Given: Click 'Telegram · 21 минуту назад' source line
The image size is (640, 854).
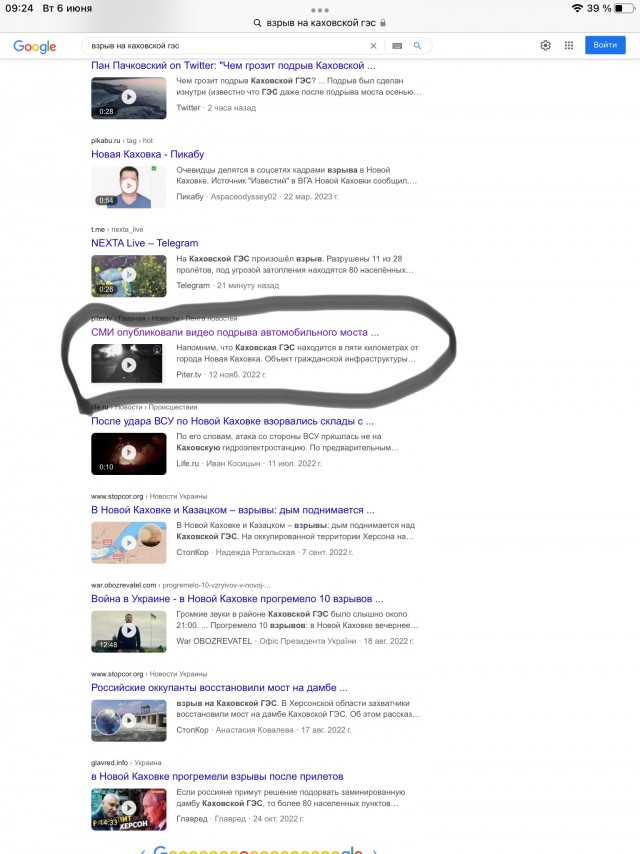Looking at the screenshot, I should [x=227, y=285].
